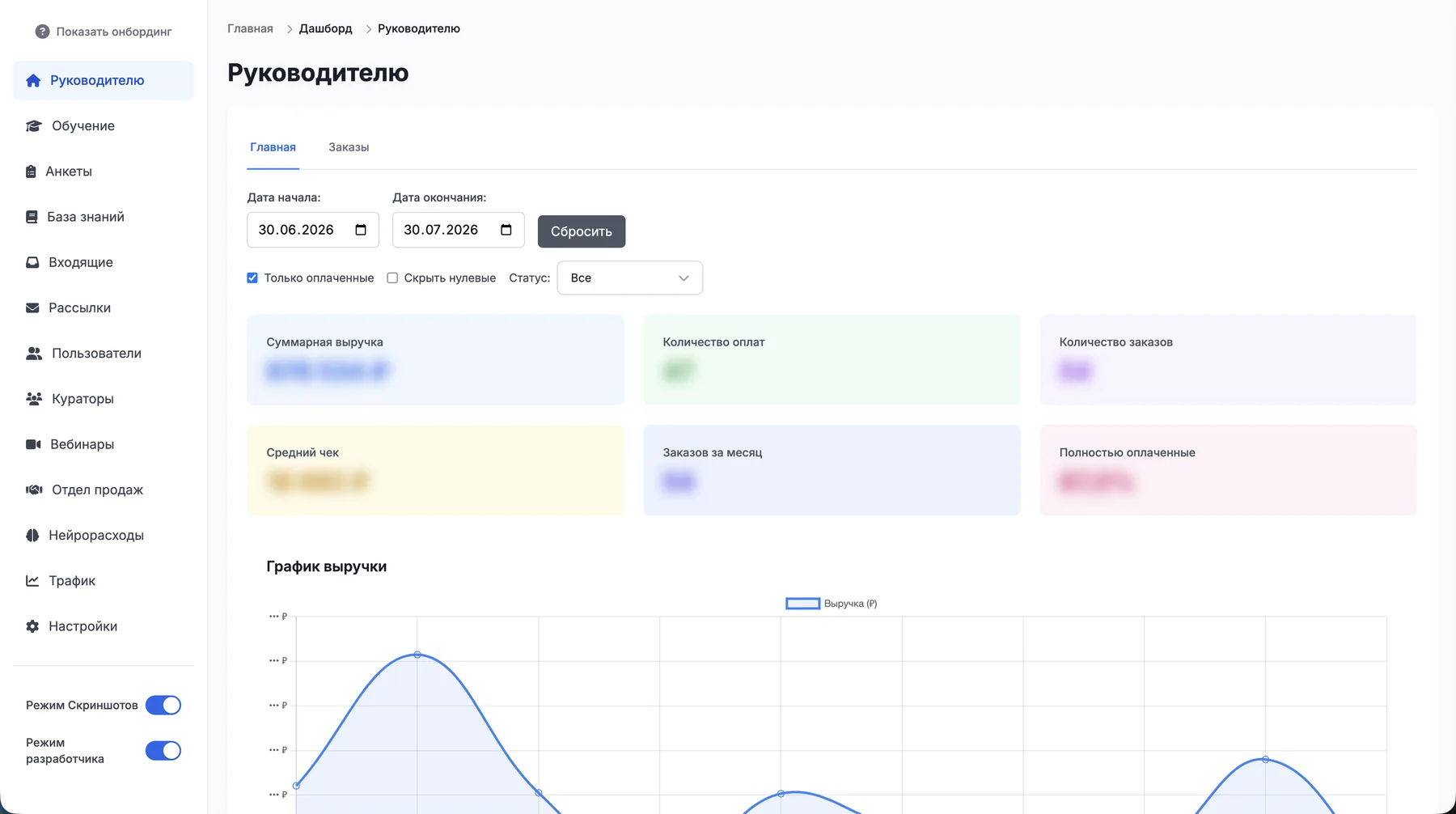Click the Дата начала date field
The image size is (1456, 814).
[313, 230]
